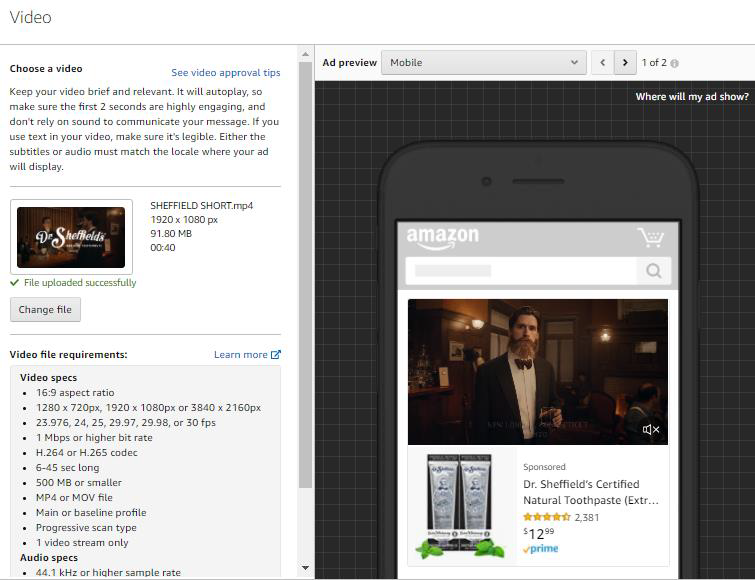Click the Change file button
Viewport: 755px width, 580px height.
tap(45, 309)
